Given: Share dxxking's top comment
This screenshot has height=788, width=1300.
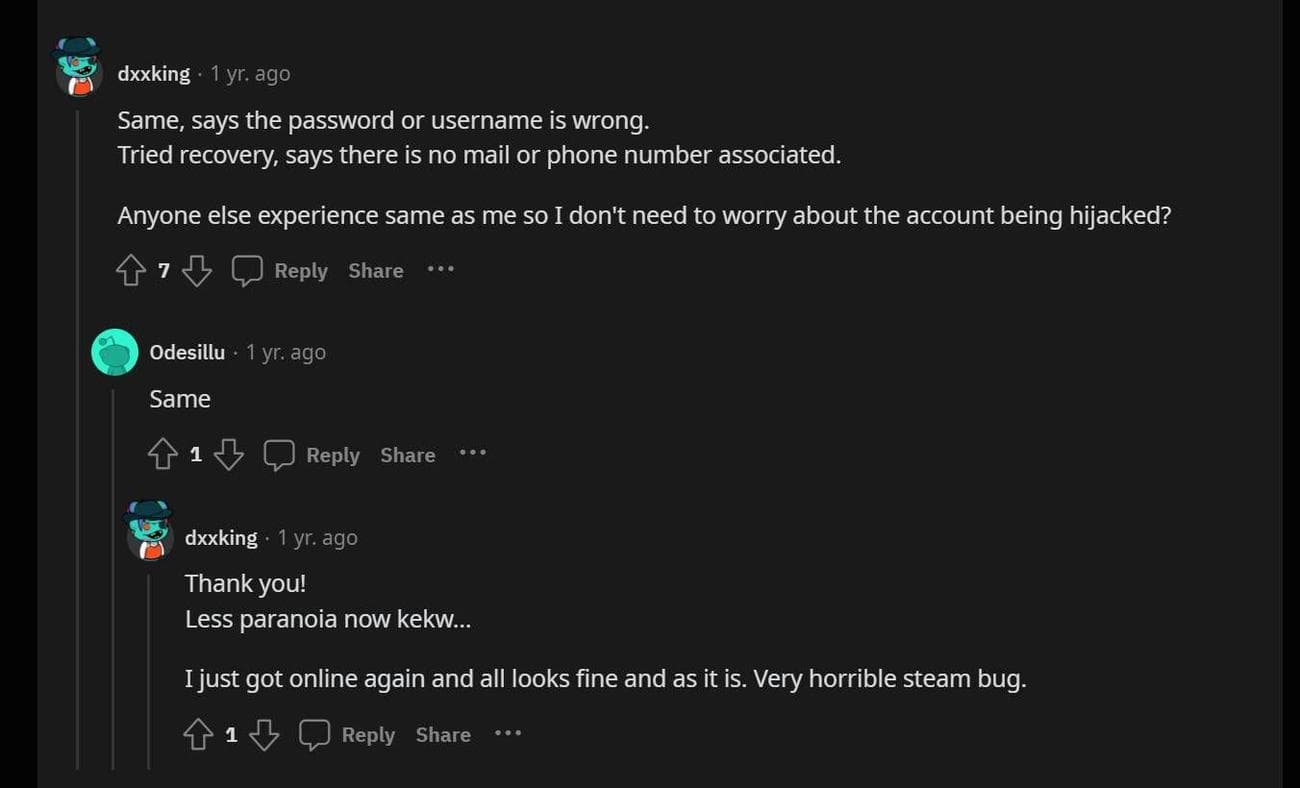Looking at the screenshot, I should click(376, 271).
